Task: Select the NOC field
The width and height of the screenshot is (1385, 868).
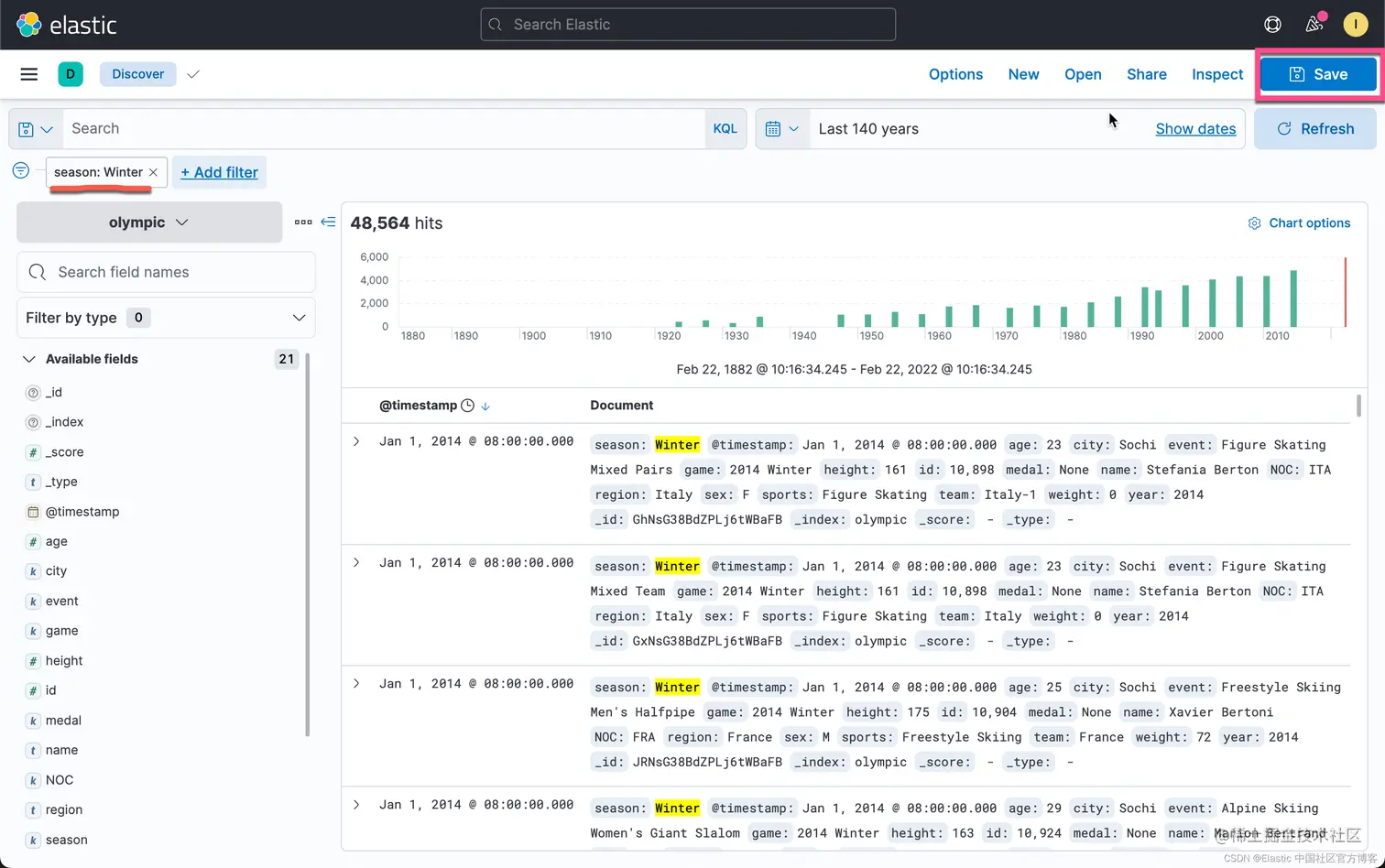Action: pyautogui.click(x=60, y=780)
